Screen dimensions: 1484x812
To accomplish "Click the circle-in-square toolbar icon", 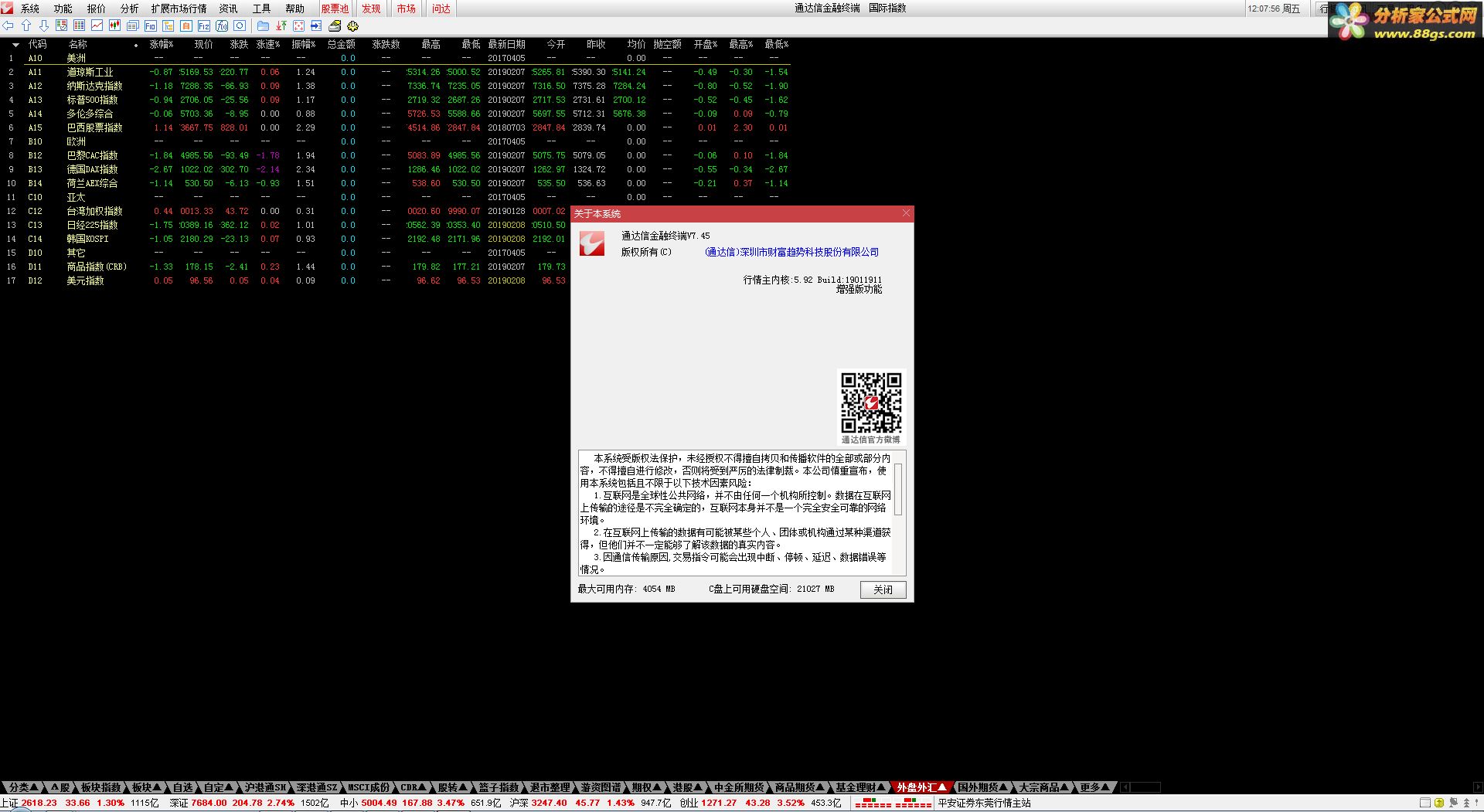I will pos(240,25).
